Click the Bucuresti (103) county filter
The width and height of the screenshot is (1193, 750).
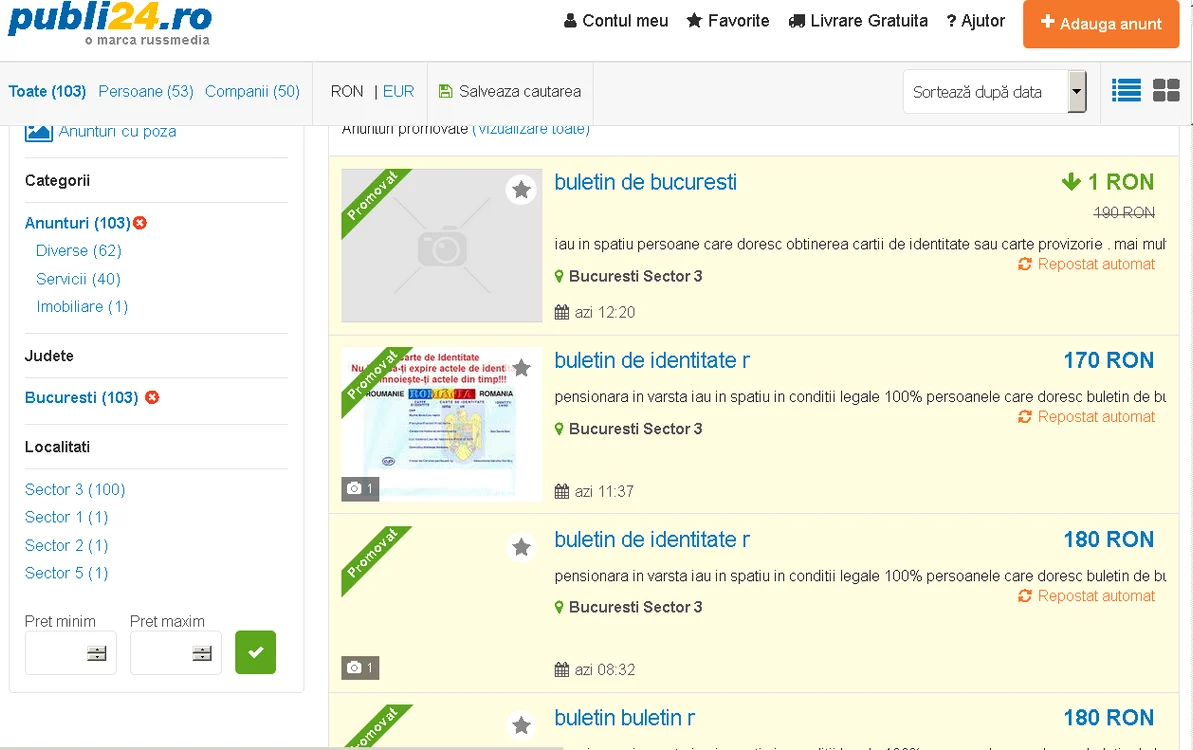[x=81, y=398]
